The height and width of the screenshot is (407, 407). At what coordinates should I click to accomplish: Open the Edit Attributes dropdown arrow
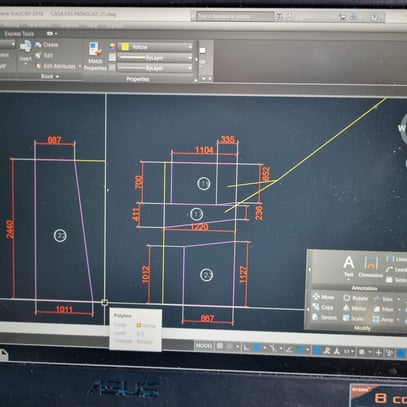pos(80,66)
